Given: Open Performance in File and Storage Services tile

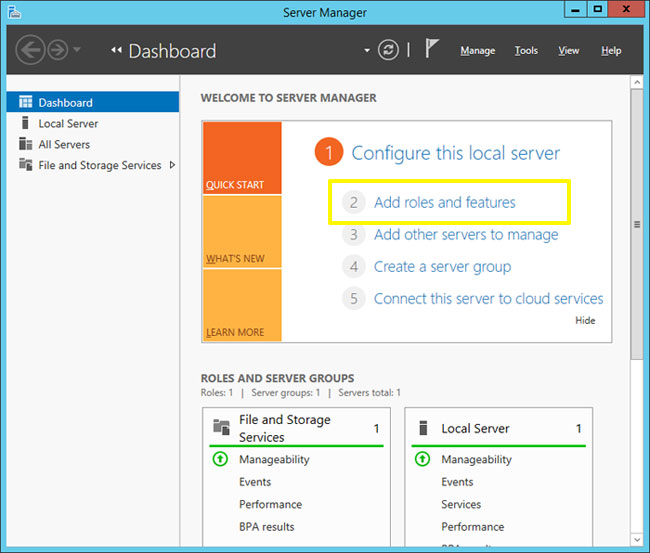Looking at the screenshot, I should [270, 504].
